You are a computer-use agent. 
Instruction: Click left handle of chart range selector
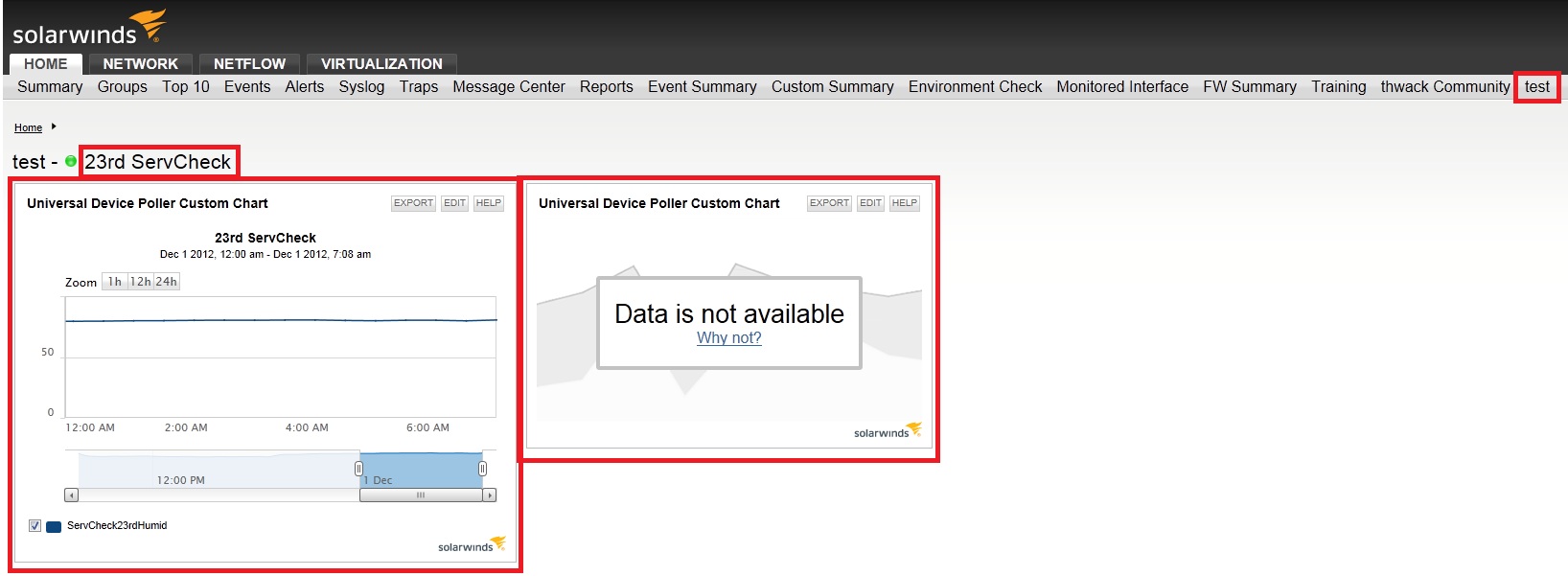[x=359, y=469]
